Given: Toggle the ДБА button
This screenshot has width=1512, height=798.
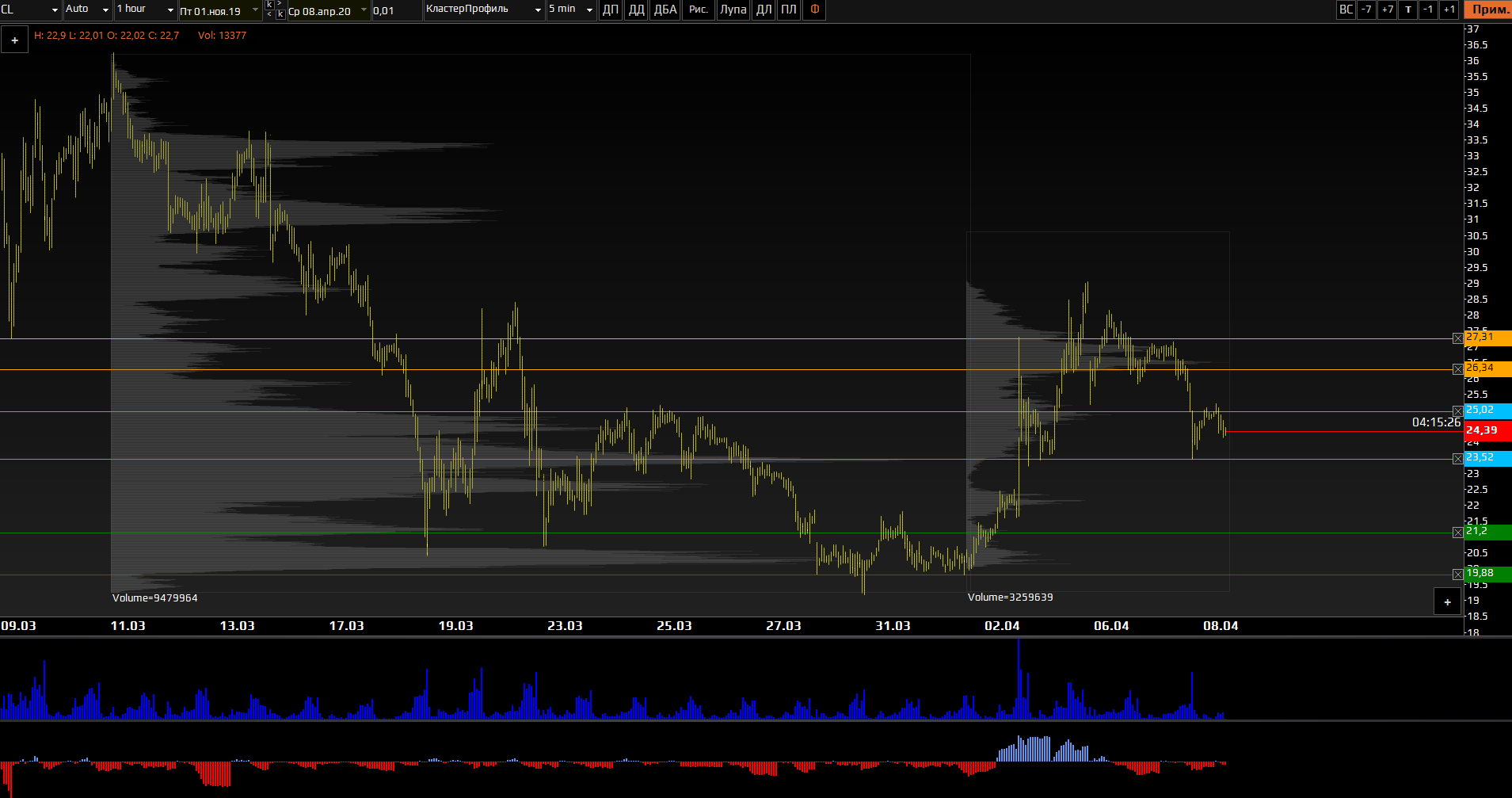Looking at the screenshot, I should (665, 10).
